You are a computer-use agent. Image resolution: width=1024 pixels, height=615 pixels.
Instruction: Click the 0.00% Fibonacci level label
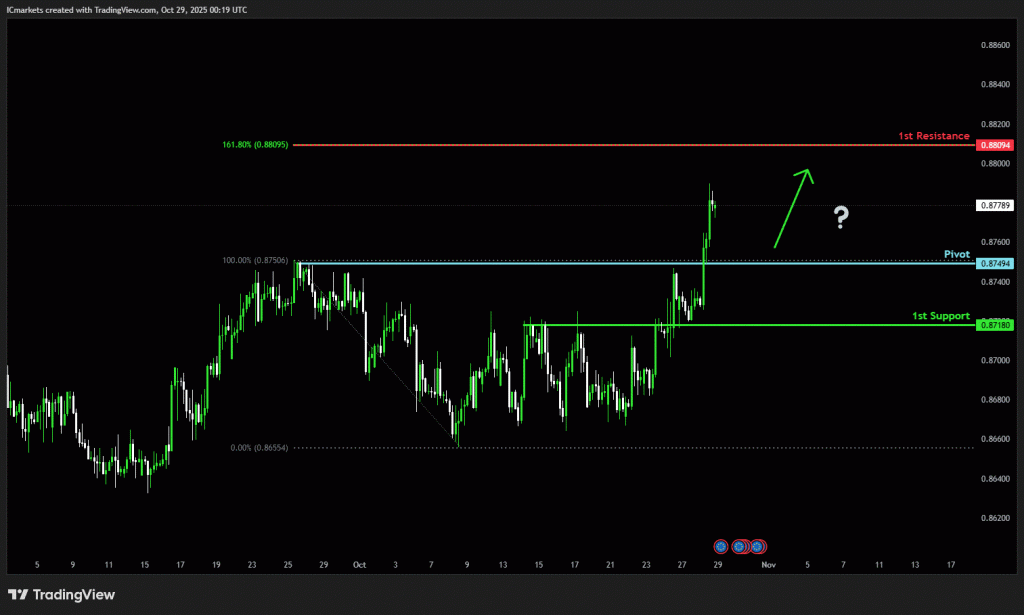pos(259,448)
